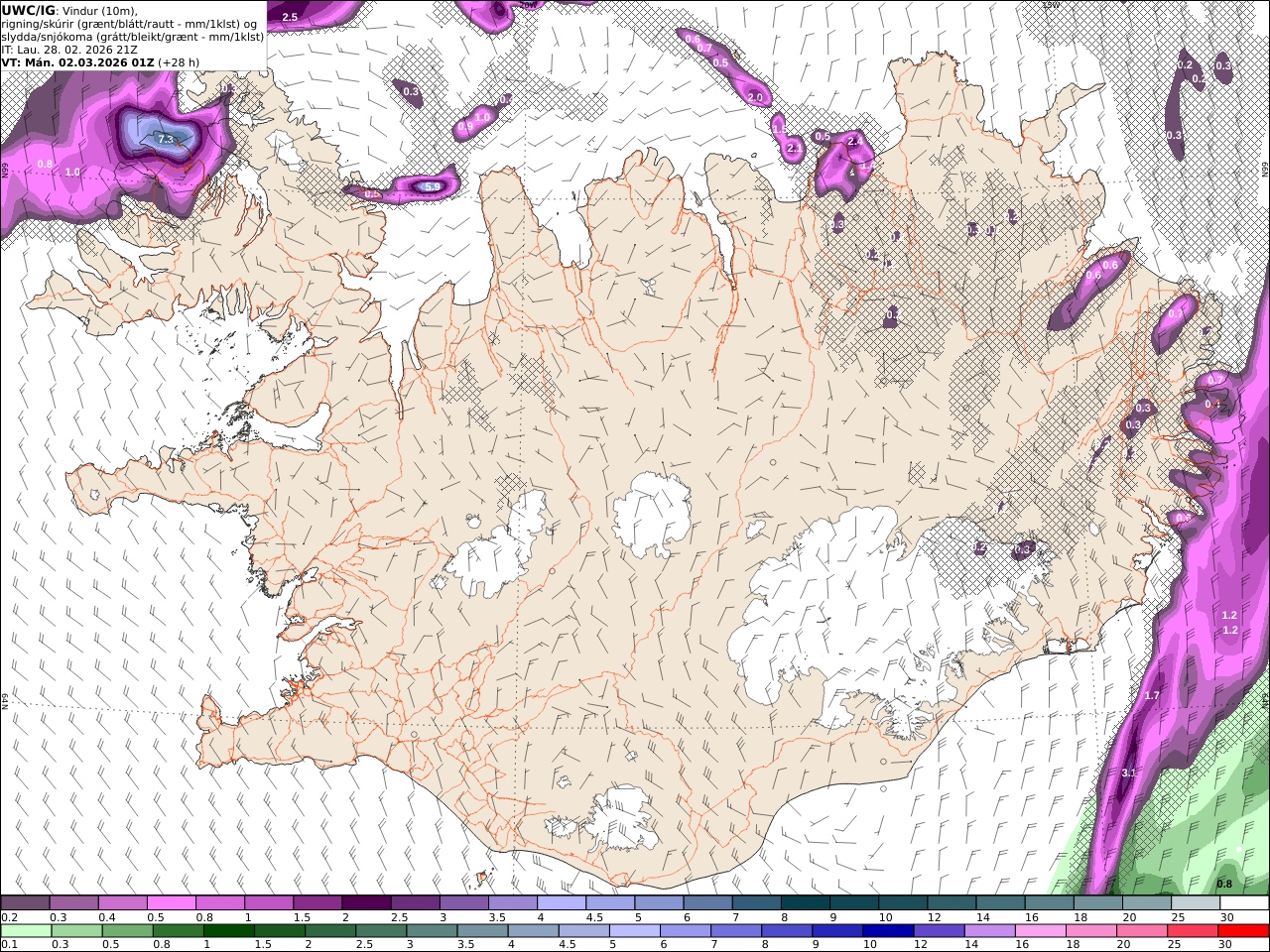Select the darkest green swatch at rain value 1
1270x952 pixels.
(229, 931)
